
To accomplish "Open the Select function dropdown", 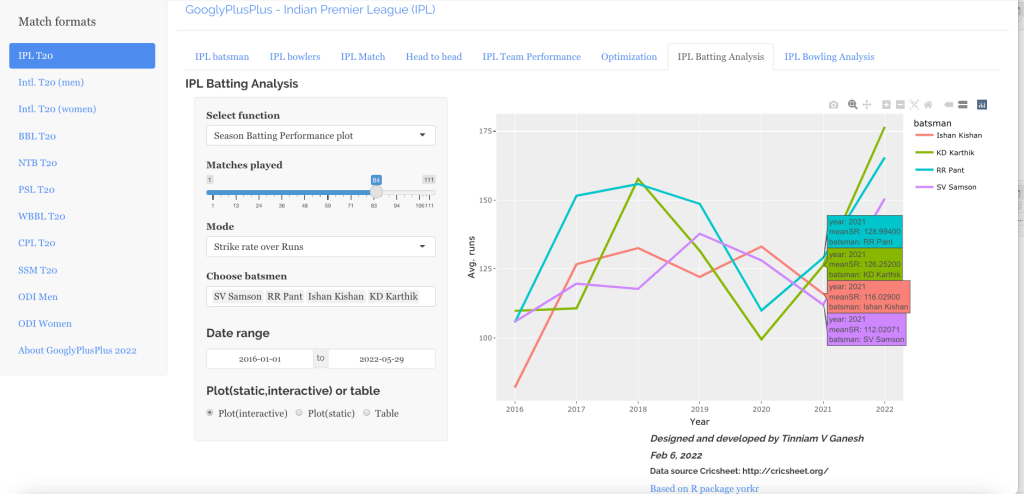I will pos(320,135).
